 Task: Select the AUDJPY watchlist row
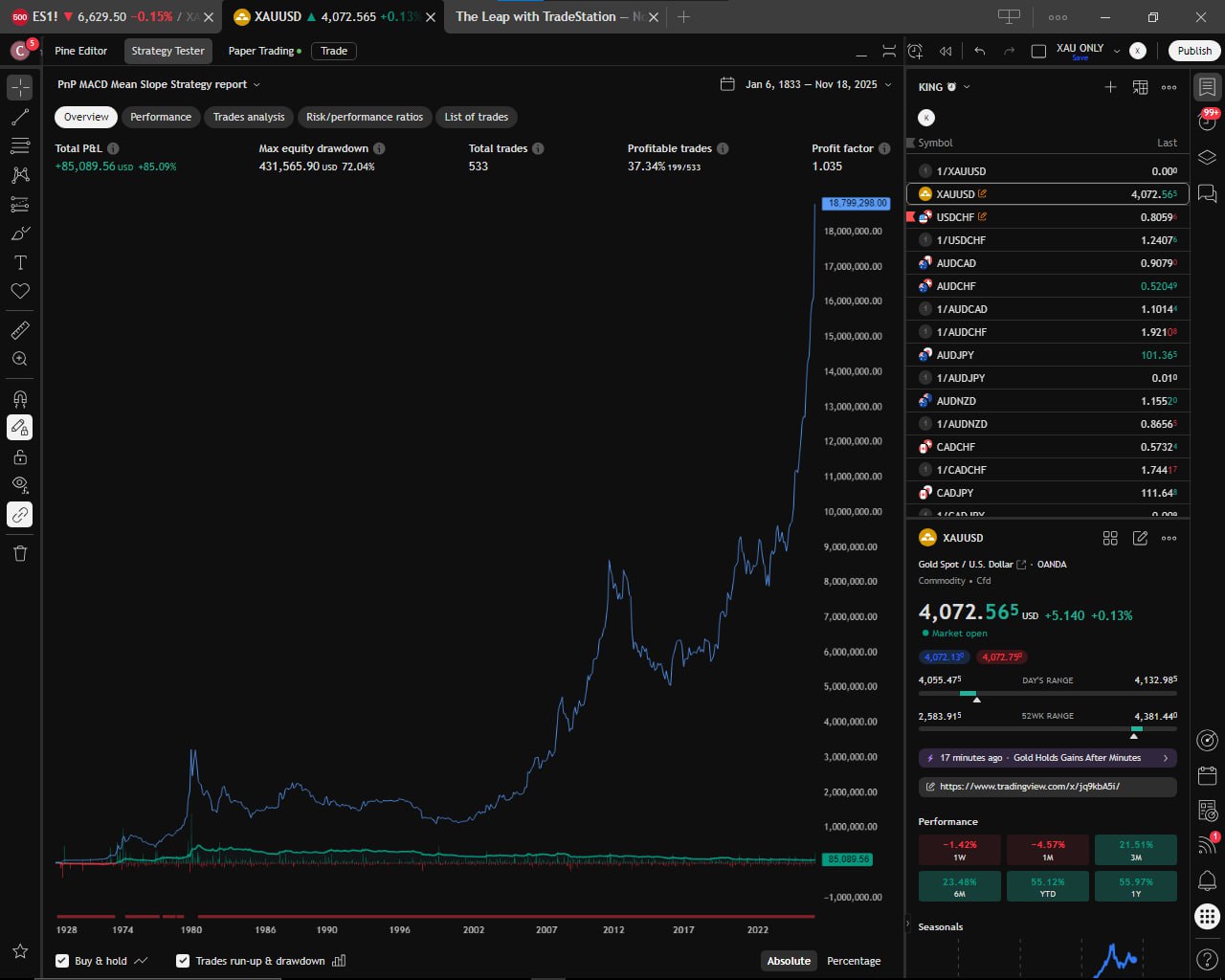pyautogui.click(x=1047, y=355)
